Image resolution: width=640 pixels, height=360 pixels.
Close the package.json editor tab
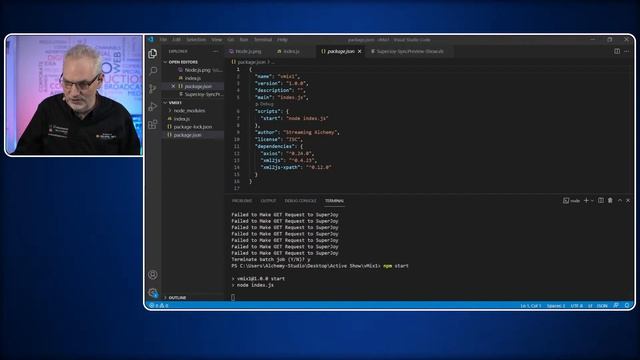(x=360, y=51)
